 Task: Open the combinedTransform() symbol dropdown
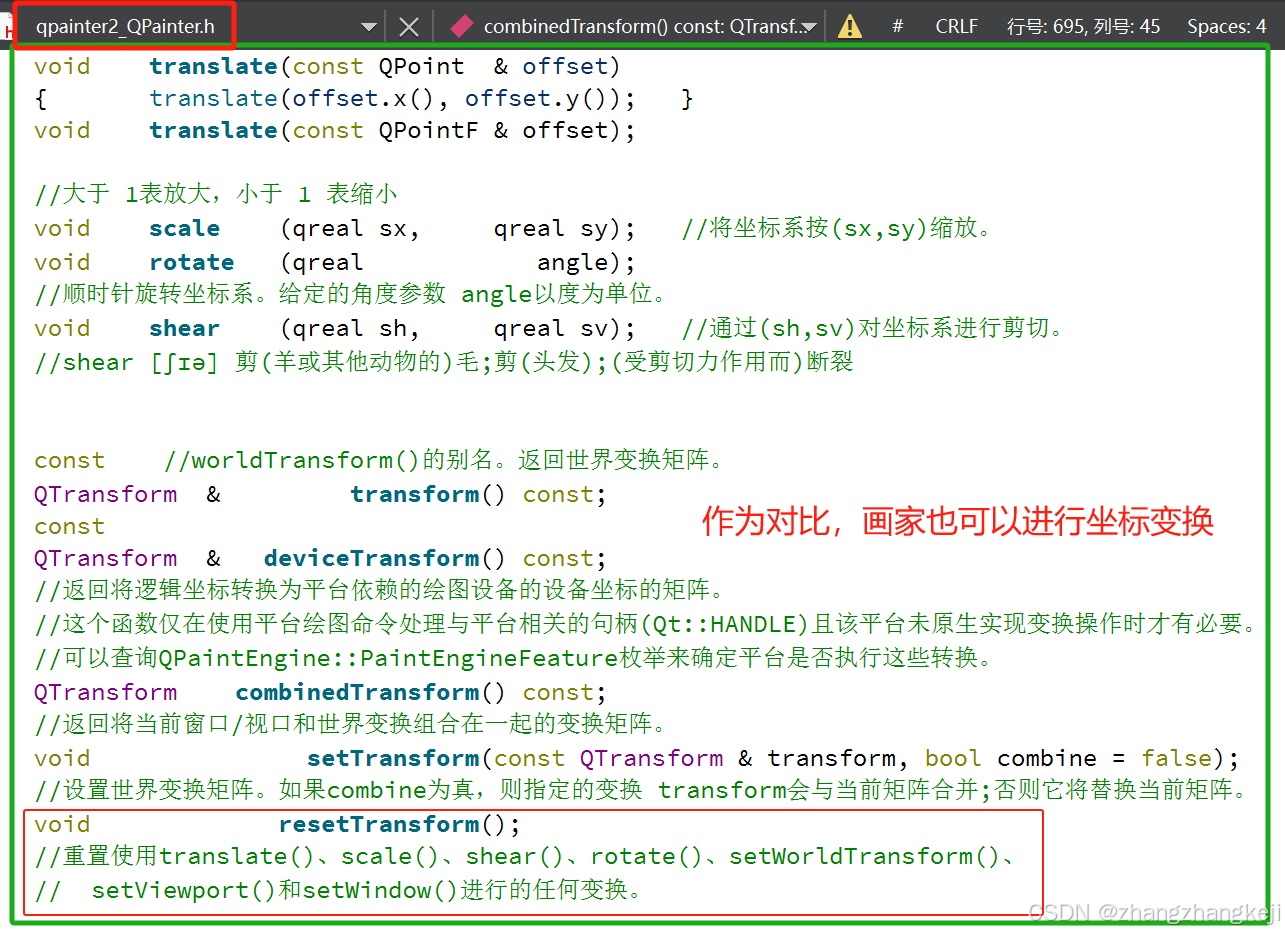pyautogui.click(x=809, y=28)
